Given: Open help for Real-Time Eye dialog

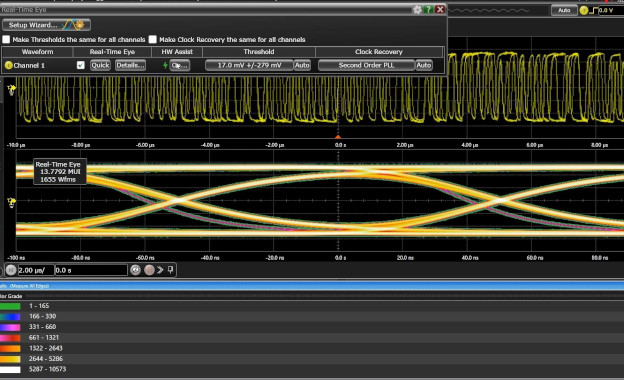Looking at the screenshot, I should pos(428,10).
